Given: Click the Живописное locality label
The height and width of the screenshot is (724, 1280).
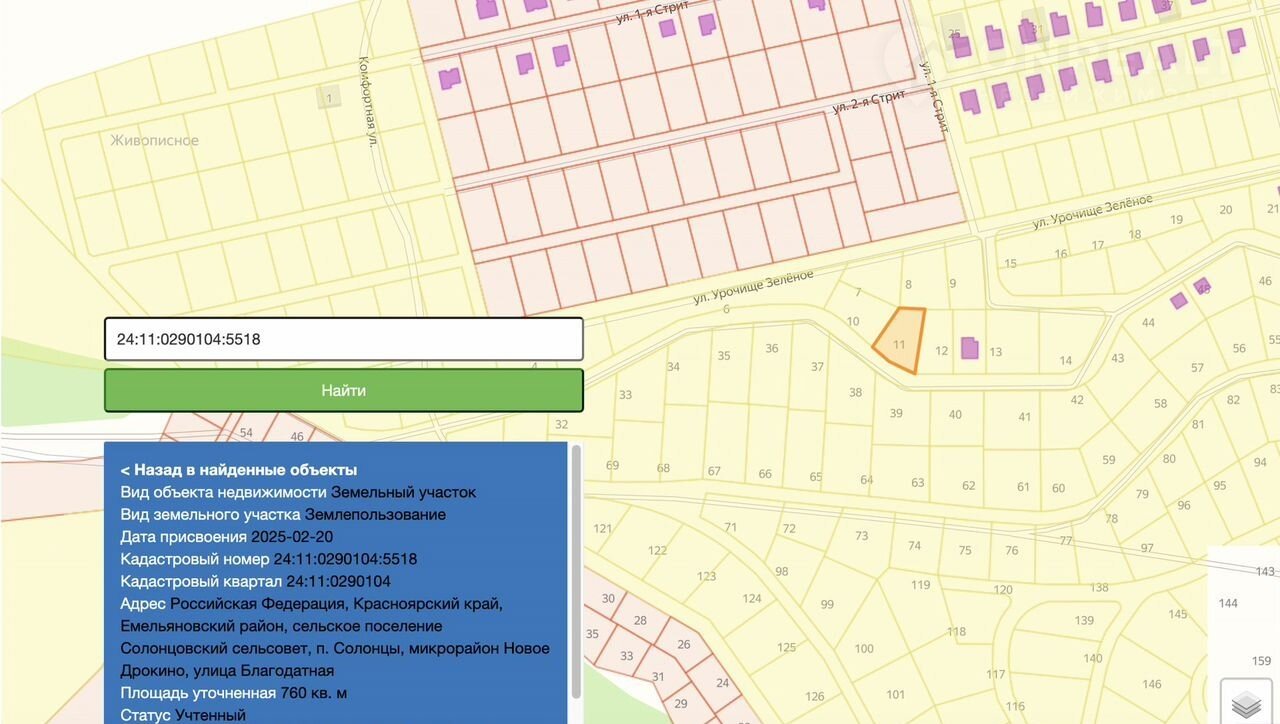Looking at the screenshot, I should click(154, 140).
